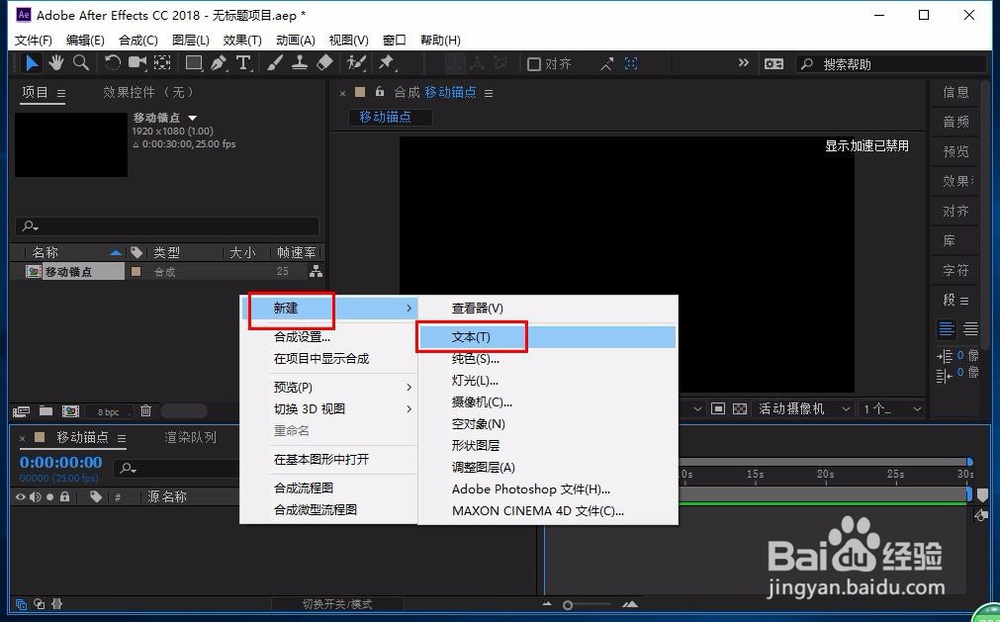The width and height of the screenshot is (1000, 622).
Task: Click left paragraph align icon
Action: 946,329
